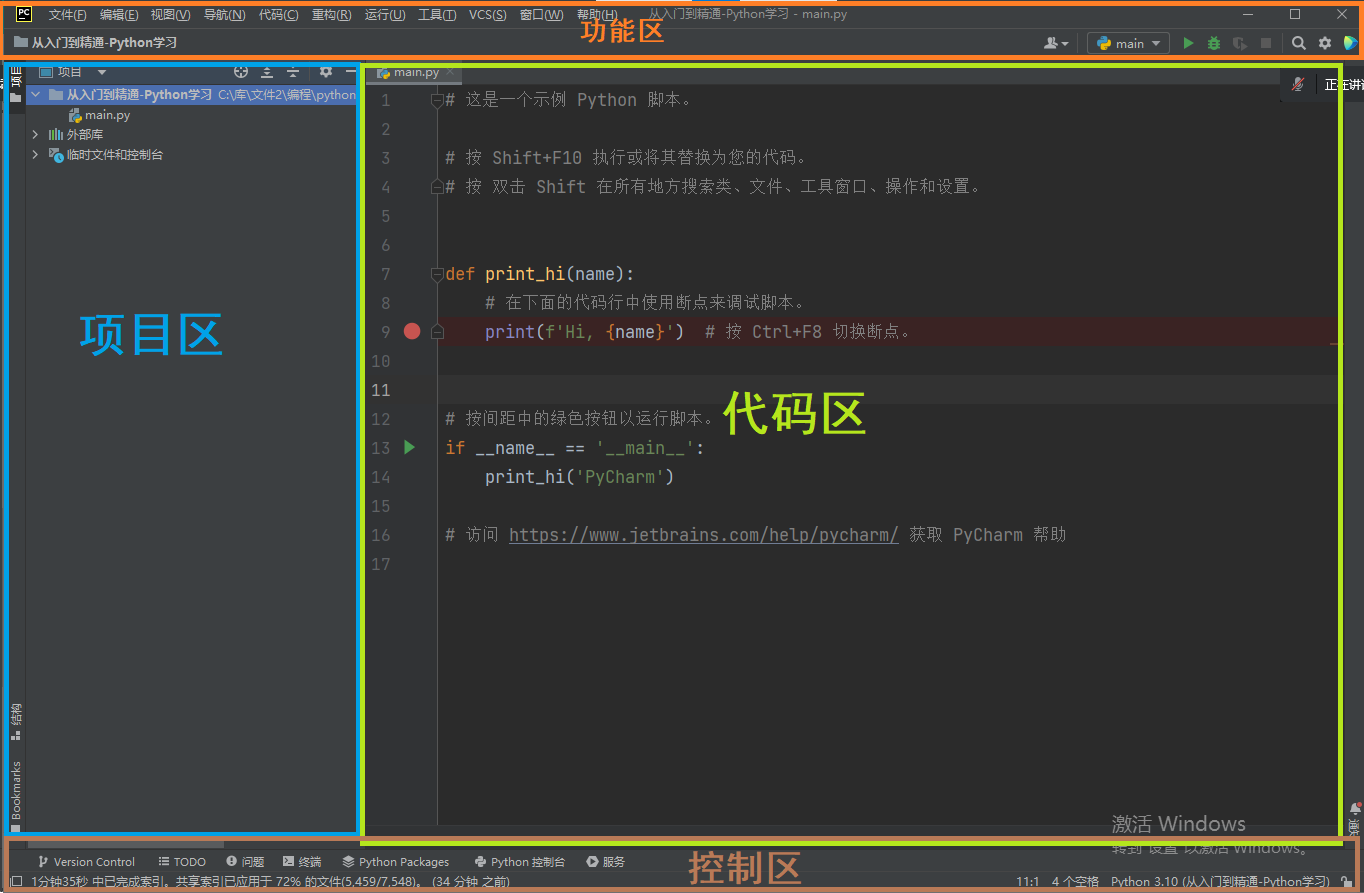Viewport: 1364px width, 893px height.
Task: Open the 服务 services tool window
Action: point(606,861)
